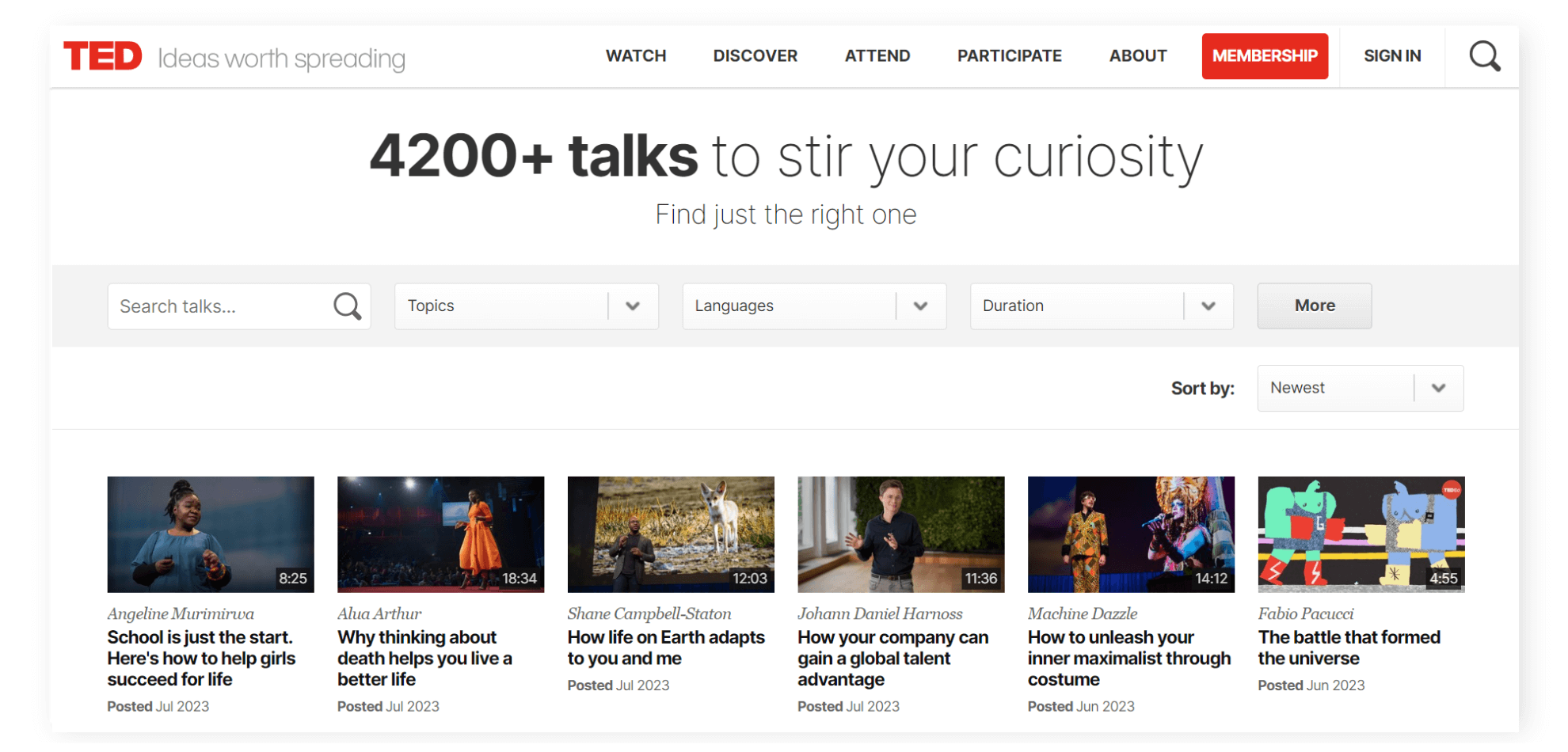This screenshot has height=752, width=1568.
Task: Click SIGN IN link
Action: pyautogui.click(x=1391, y=56)
